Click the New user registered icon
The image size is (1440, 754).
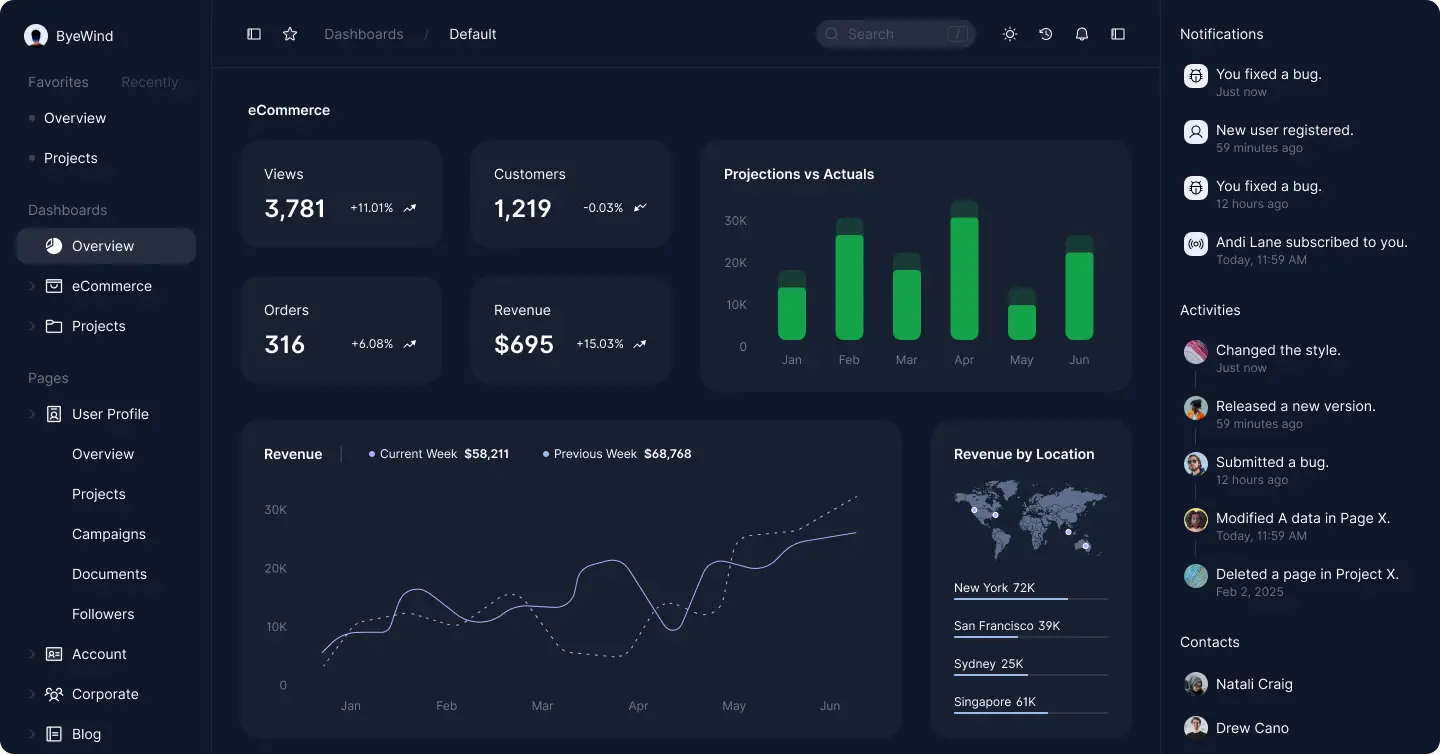click(1196, 132)
